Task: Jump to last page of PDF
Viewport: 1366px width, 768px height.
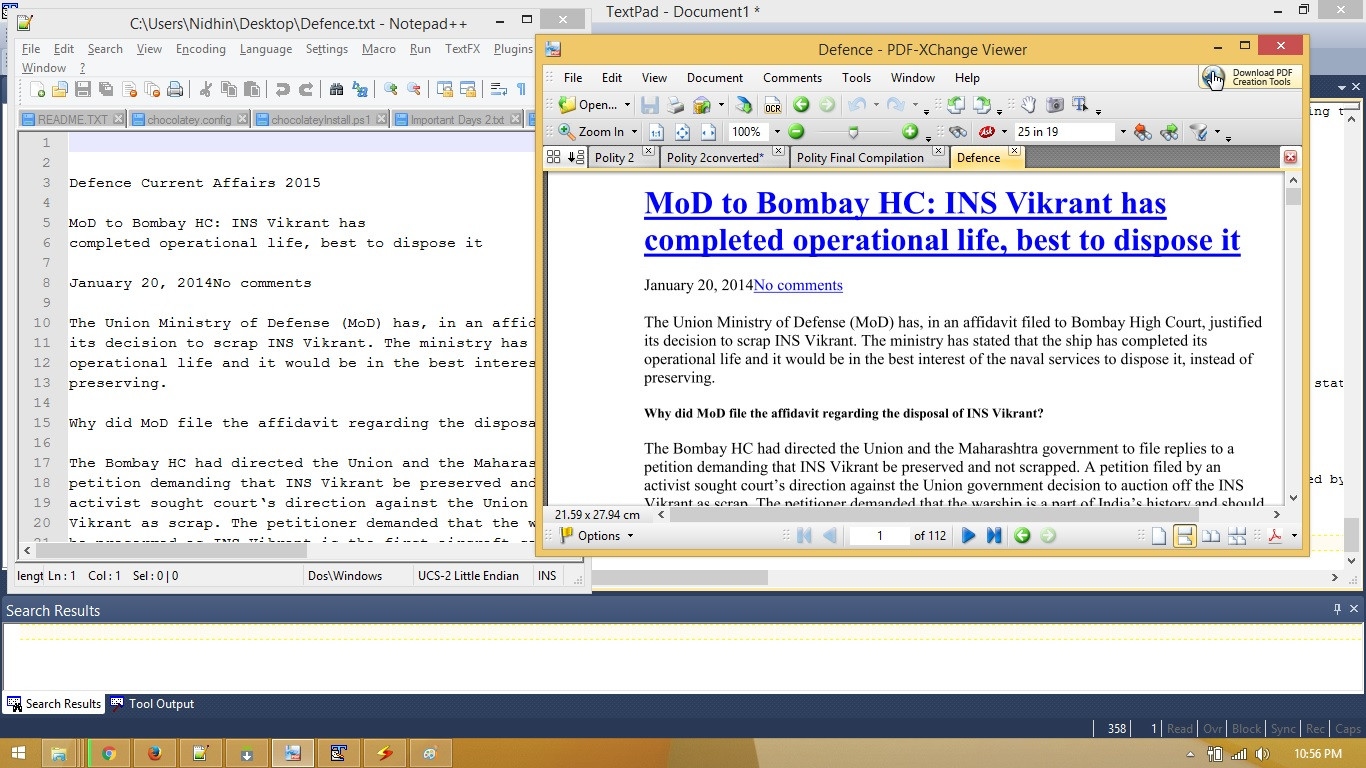Action: click(994, 536)
